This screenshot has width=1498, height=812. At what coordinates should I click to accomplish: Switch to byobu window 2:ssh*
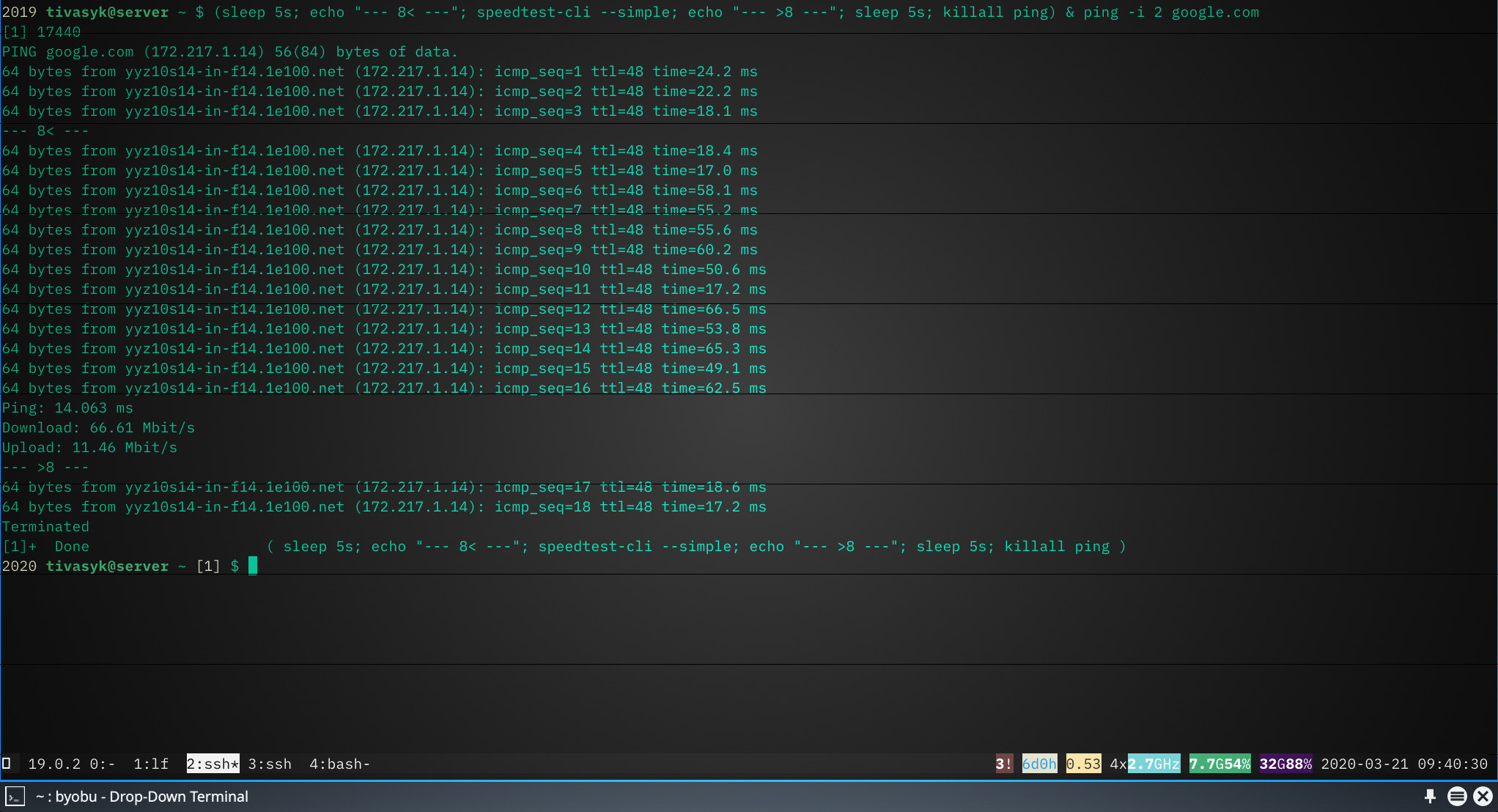(x=213, y=764)
